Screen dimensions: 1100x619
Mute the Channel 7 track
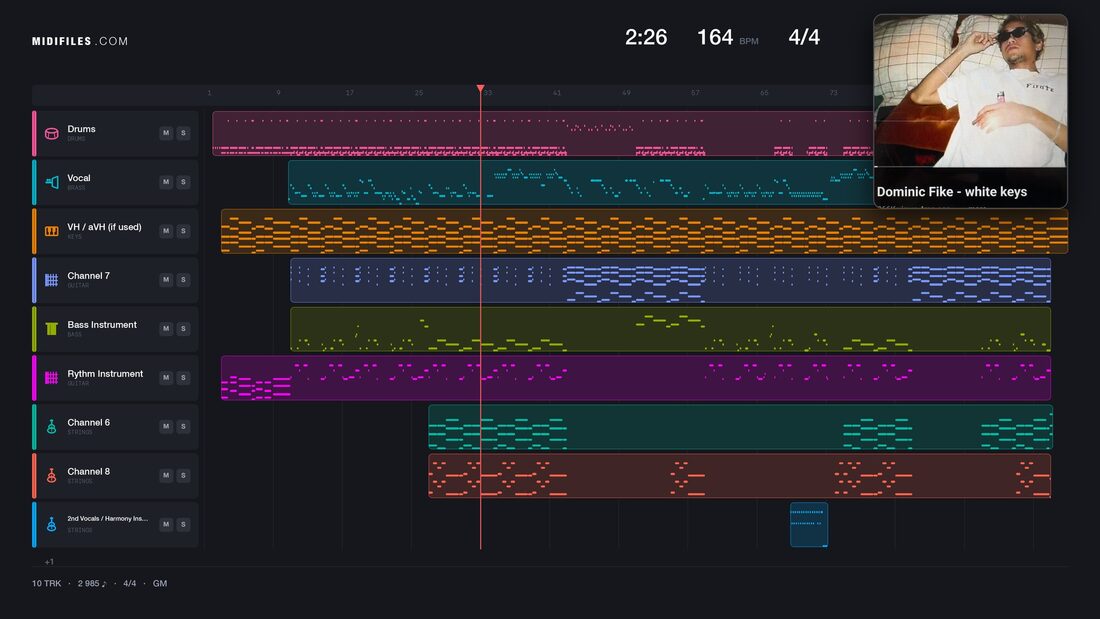pyautogui.click(x=166, y=279)
